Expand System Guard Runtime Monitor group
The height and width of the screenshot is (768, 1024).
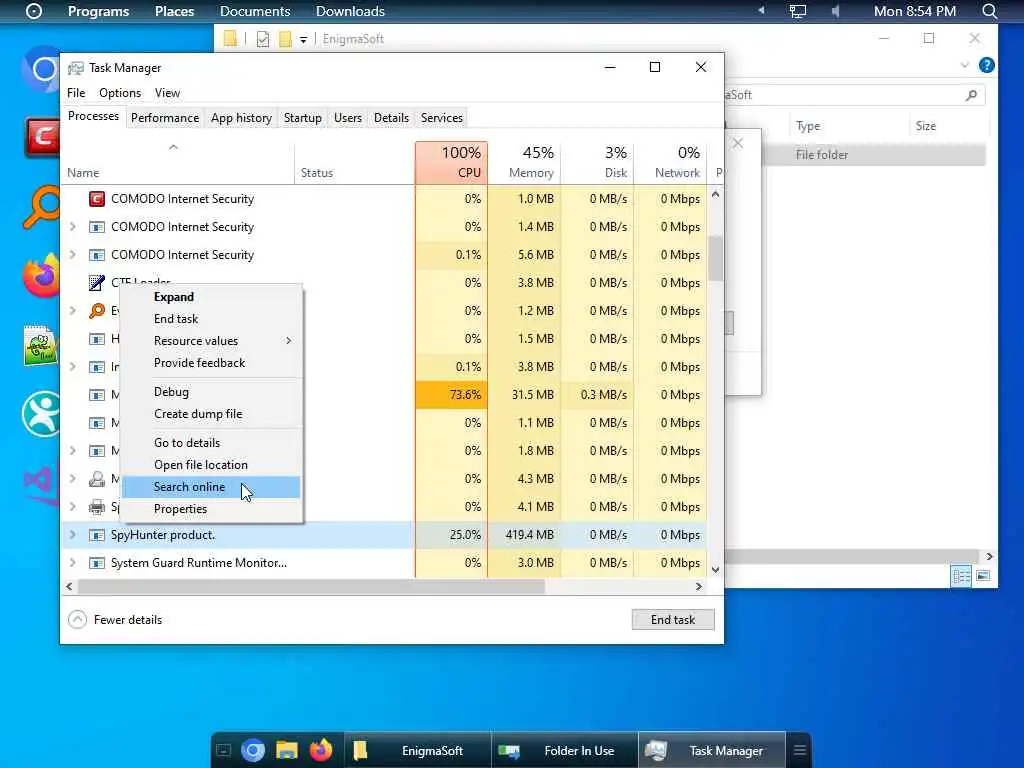[72, 563]
